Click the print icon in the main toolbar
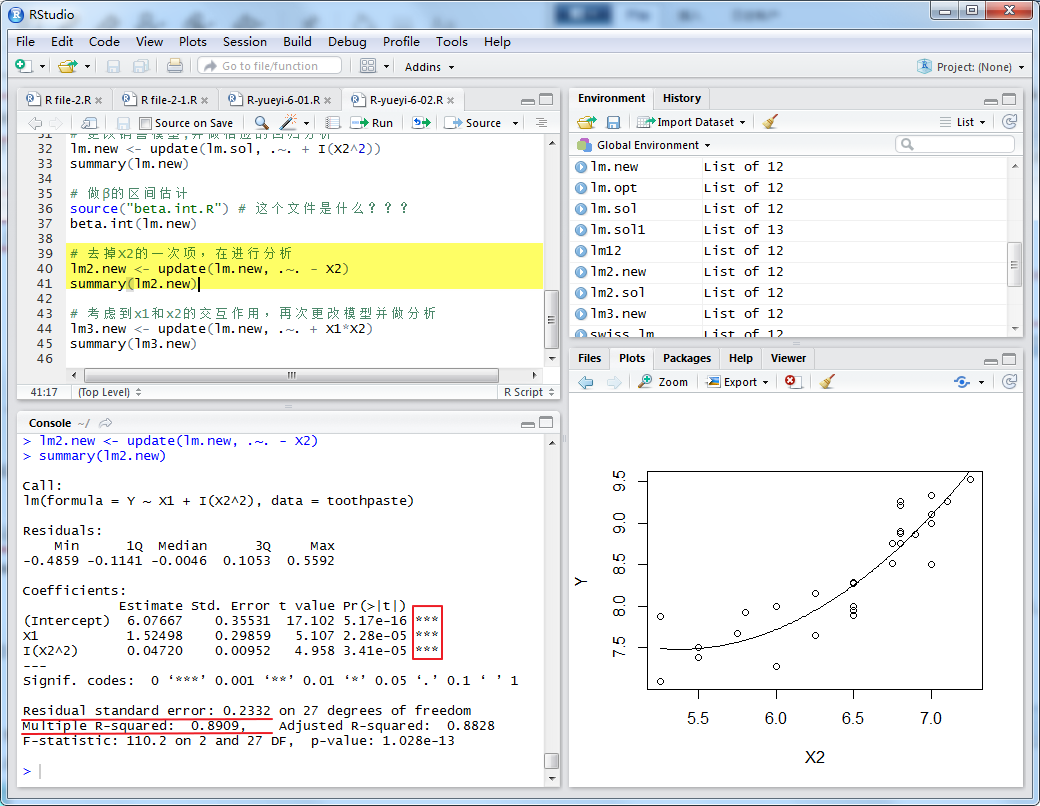This screenshot has height=806, width=1040. click(175, 66)
